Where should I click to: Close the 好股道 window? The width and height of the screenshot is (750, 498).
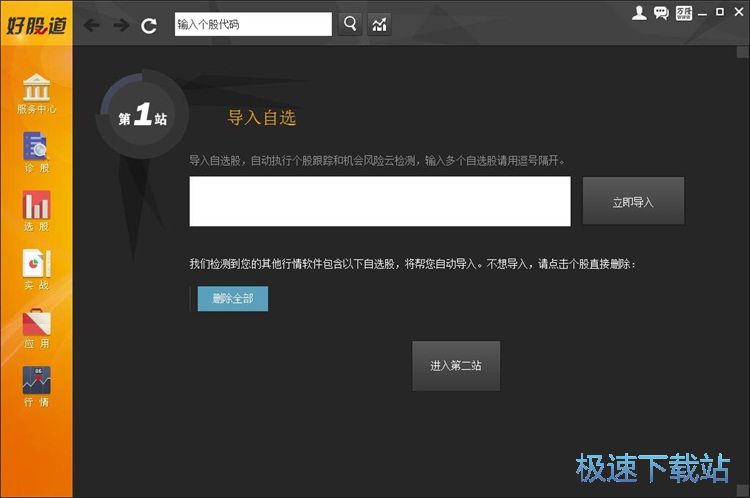[739, 12]
